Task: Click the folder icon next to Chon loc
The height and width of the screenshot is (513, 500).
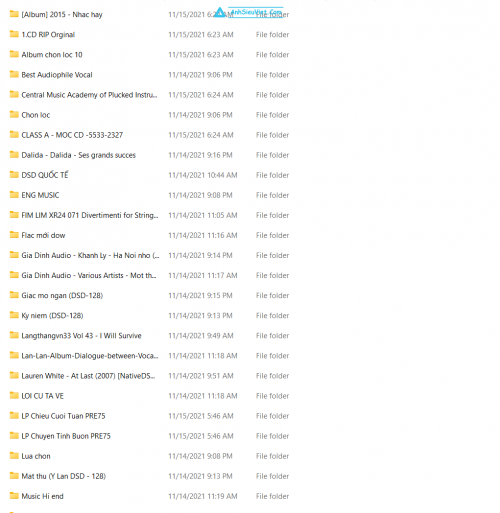Action: (x=14, y=114)
